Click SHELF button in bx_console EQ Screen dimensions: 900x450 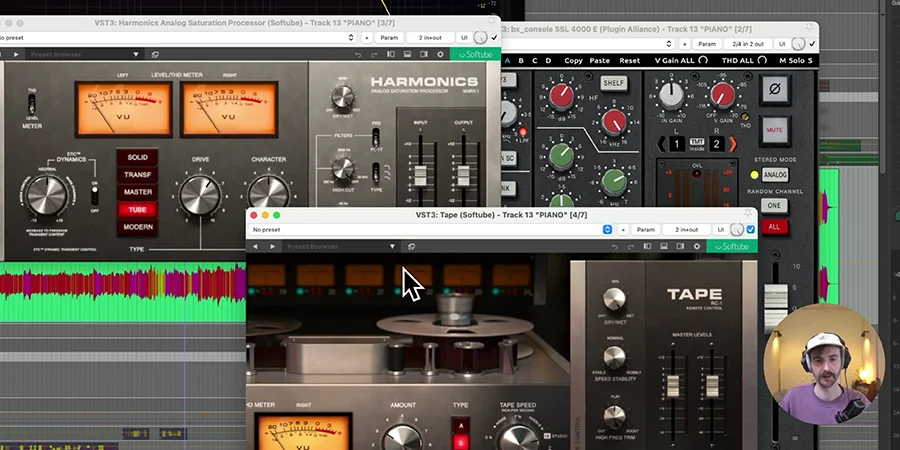[x=613, y=83]
